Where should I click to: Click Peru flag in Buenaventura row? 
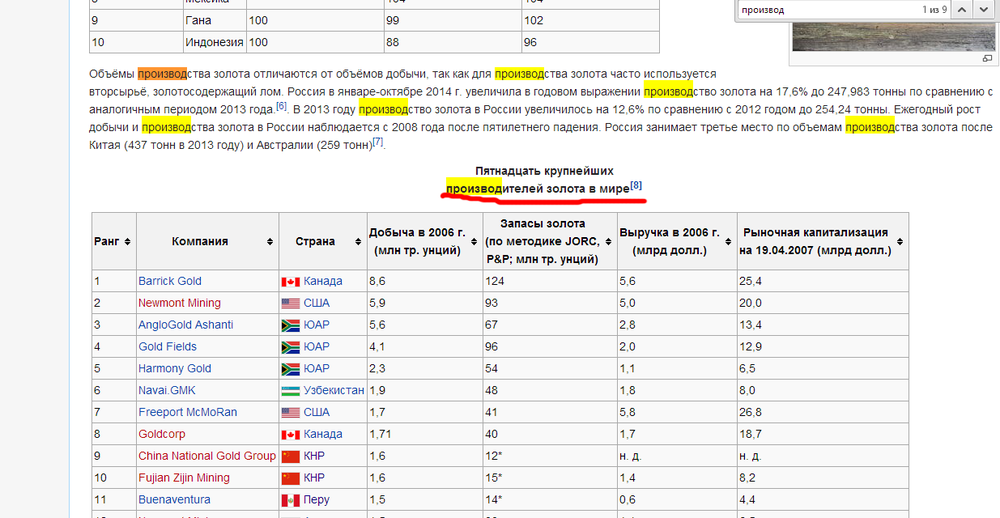click(x=290, y=500)
